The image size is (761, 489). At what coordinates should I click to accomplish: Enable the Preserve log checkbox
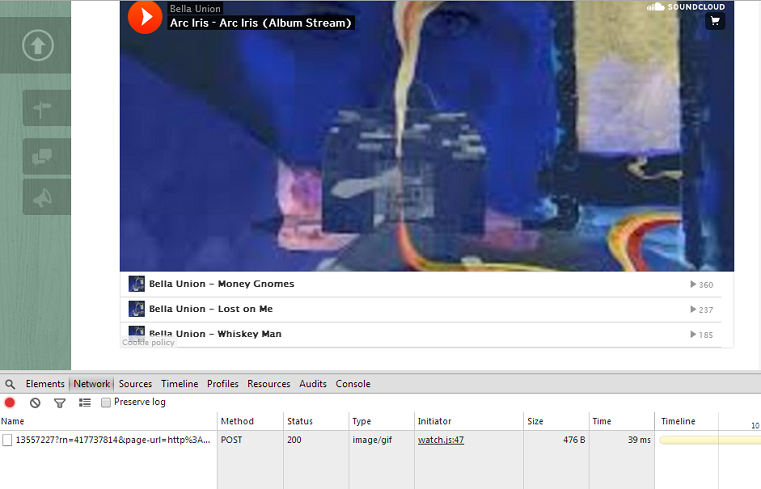coord(106,403)
